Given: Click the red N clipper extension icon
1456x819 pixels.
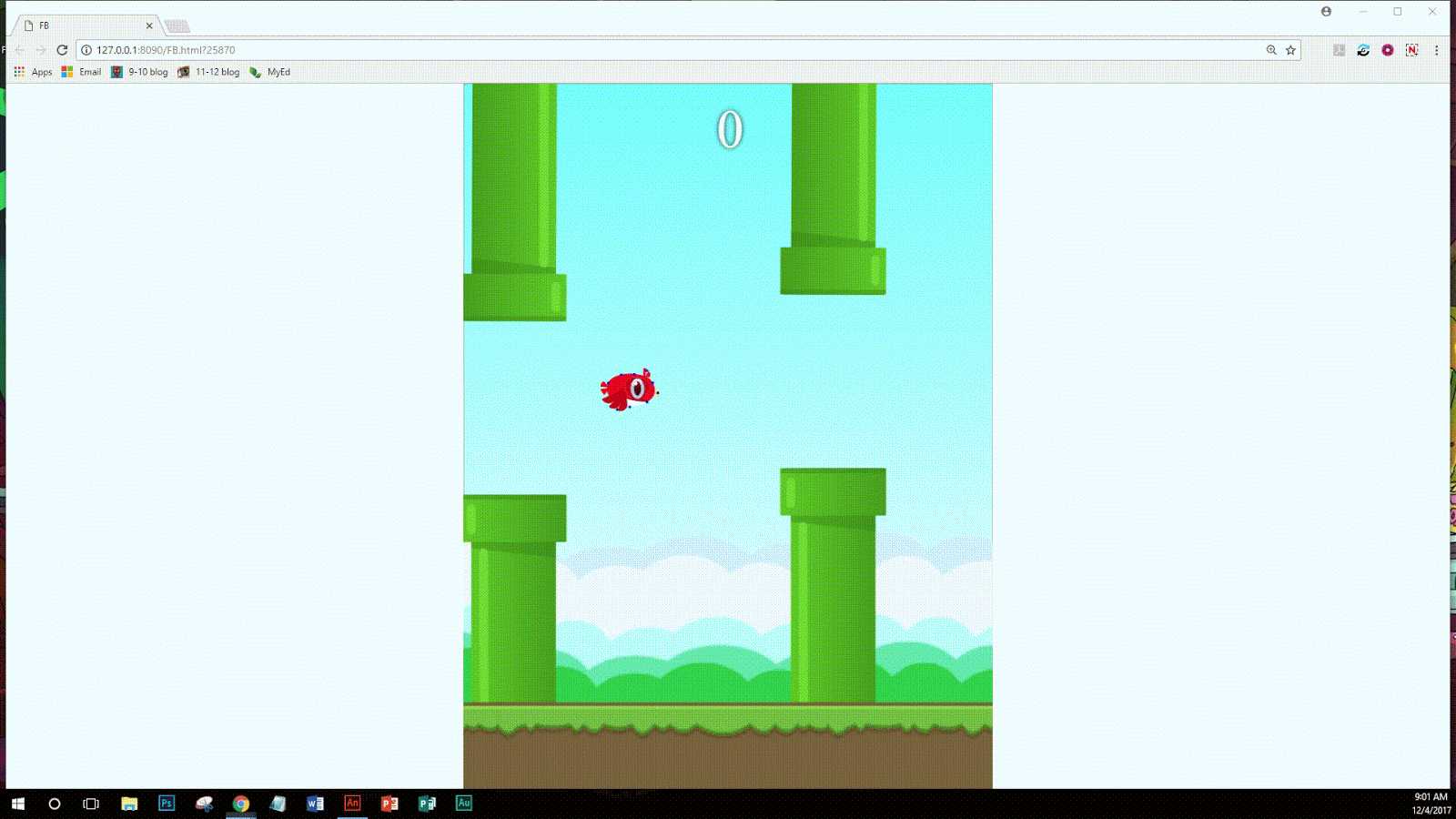Looking at the screenshot, I should pyautogui.click(x=1411, y=50).
